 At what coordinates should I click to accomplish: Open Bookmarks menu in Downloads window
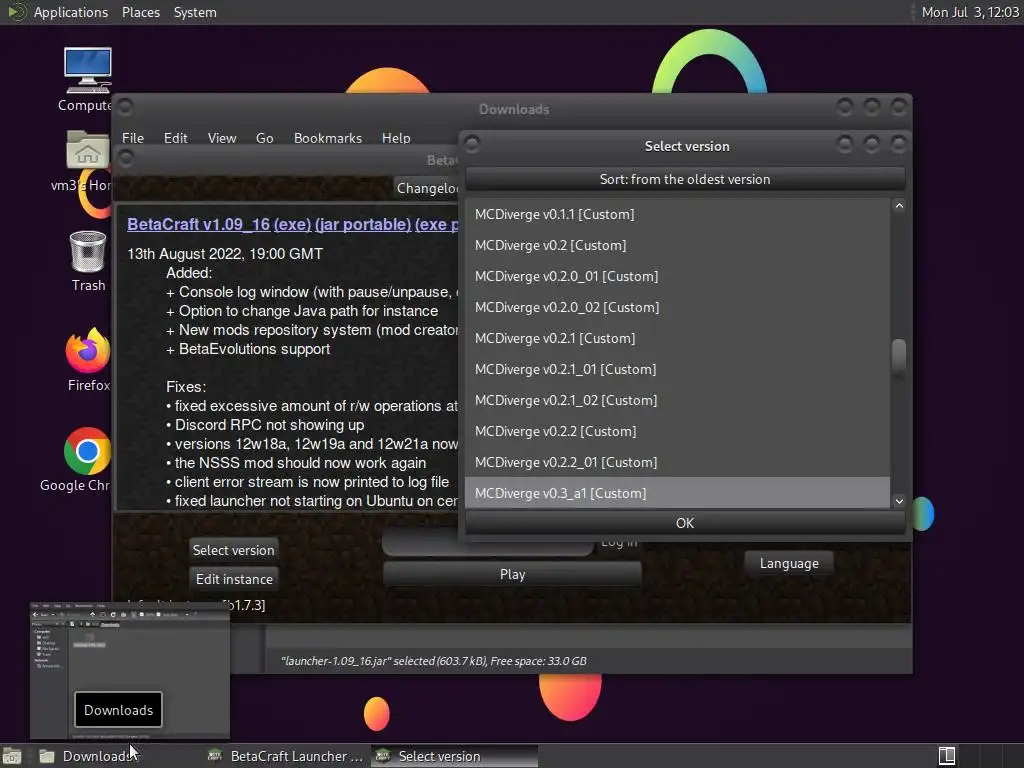pyautogui.click(x=328, y=138)
